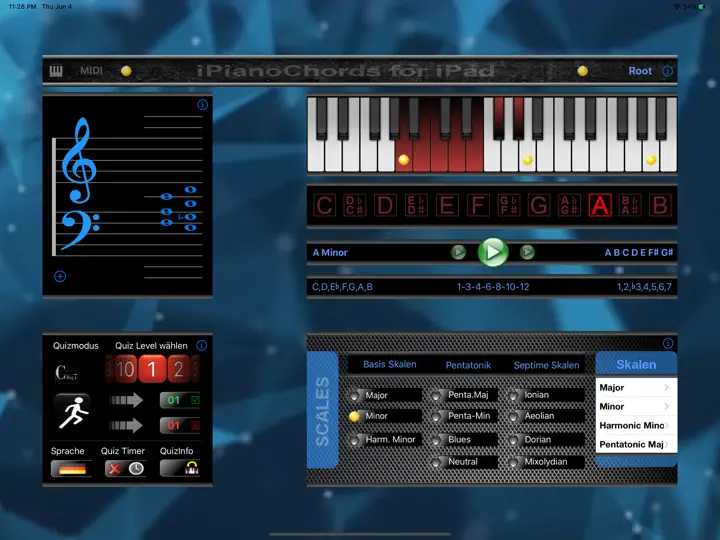This screenshot has height=540, width=720.
Task: Open the Septime Skalen tab
Action: (546, 365)
